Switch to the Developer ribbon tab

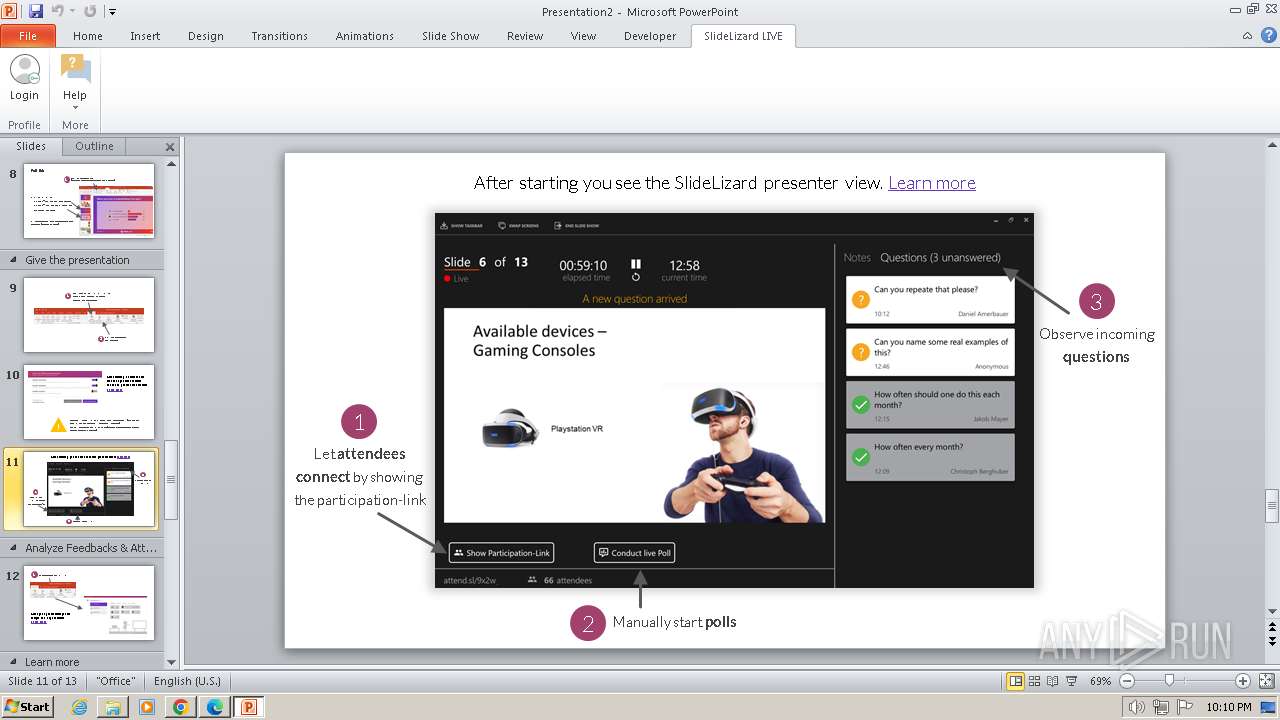(650, 36)
